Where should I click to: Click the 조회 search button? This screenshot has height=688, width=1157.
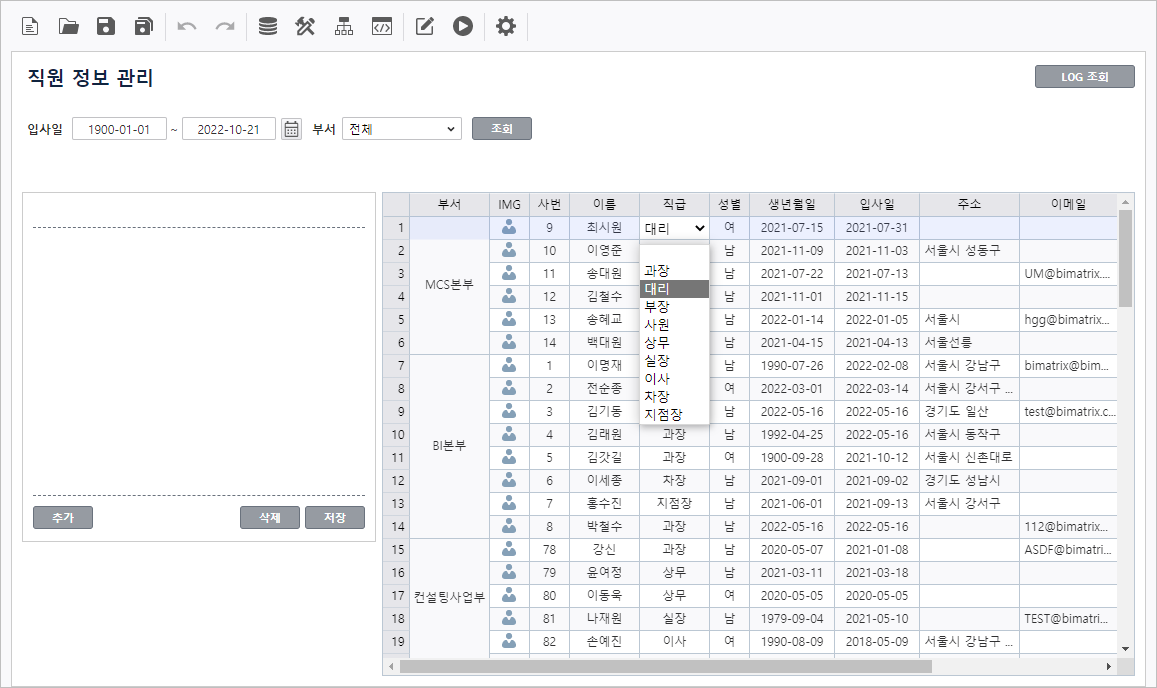pyautogui.click(x=502, y=129)
